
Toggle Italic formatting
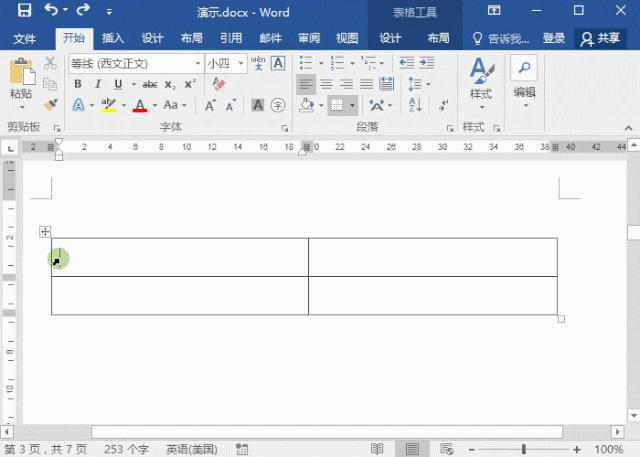point(98,84)
